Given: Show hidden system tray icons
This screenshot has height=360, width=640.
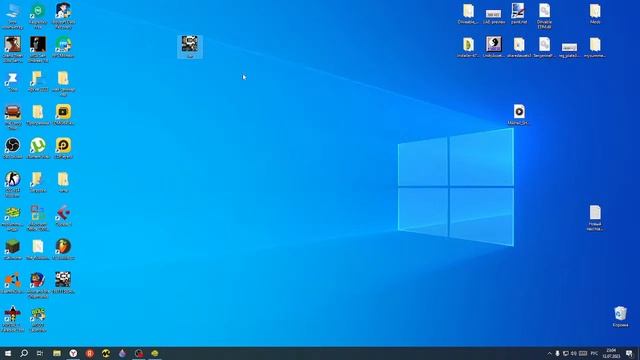Looking at the screenshot, I should (x=549, y=353).
